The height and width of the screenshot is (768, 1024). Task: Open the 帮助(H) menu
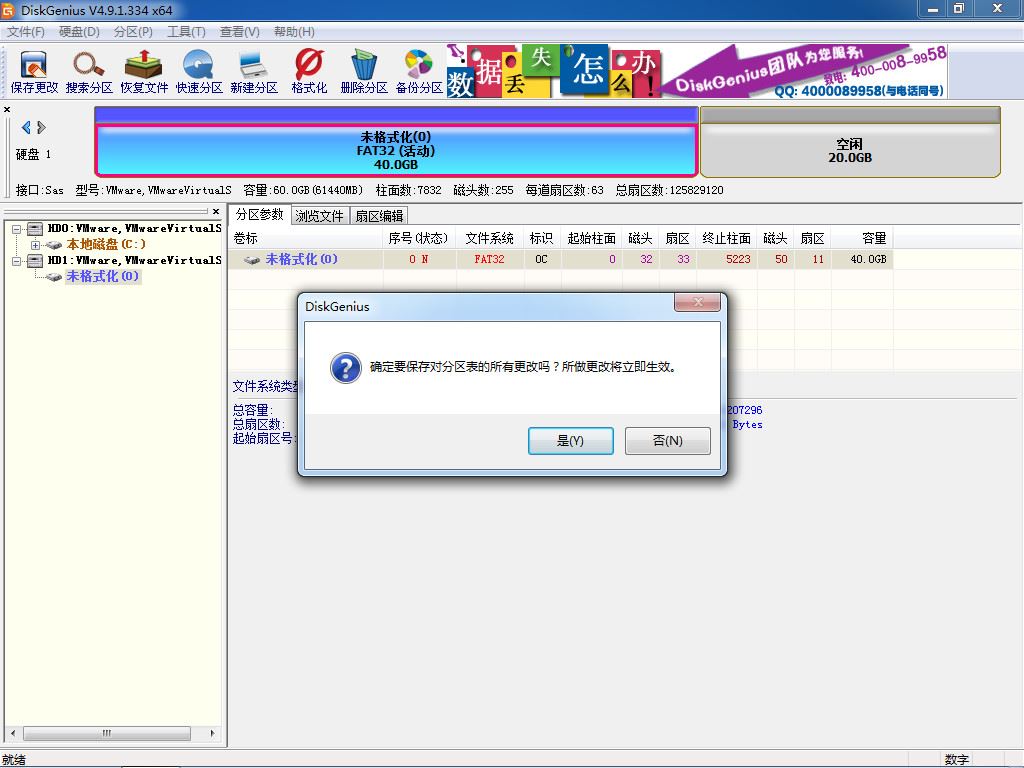294,31
